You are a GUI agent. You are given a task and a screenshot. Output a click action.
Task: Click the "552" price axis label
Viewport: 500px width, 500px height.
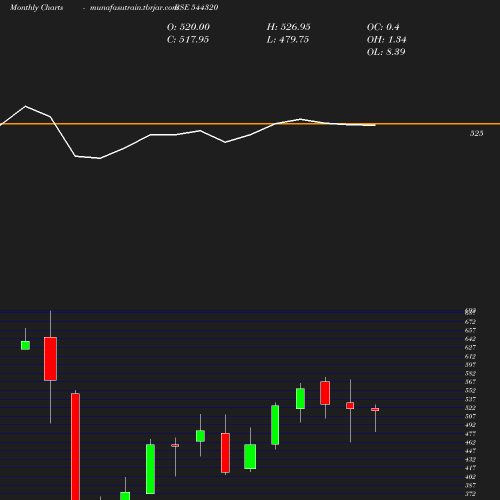[x=470, y=391]
